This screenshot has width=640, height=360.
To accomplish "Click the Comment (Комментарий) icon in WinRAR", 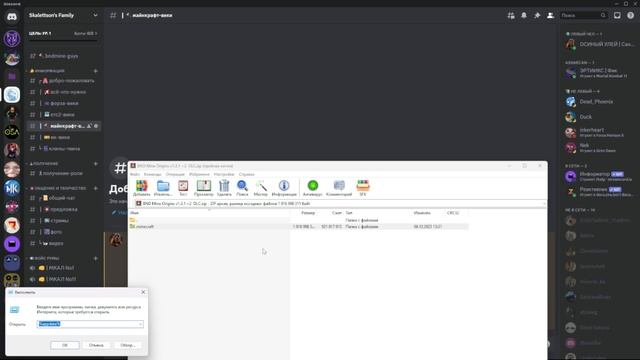I will pos(339,188).
